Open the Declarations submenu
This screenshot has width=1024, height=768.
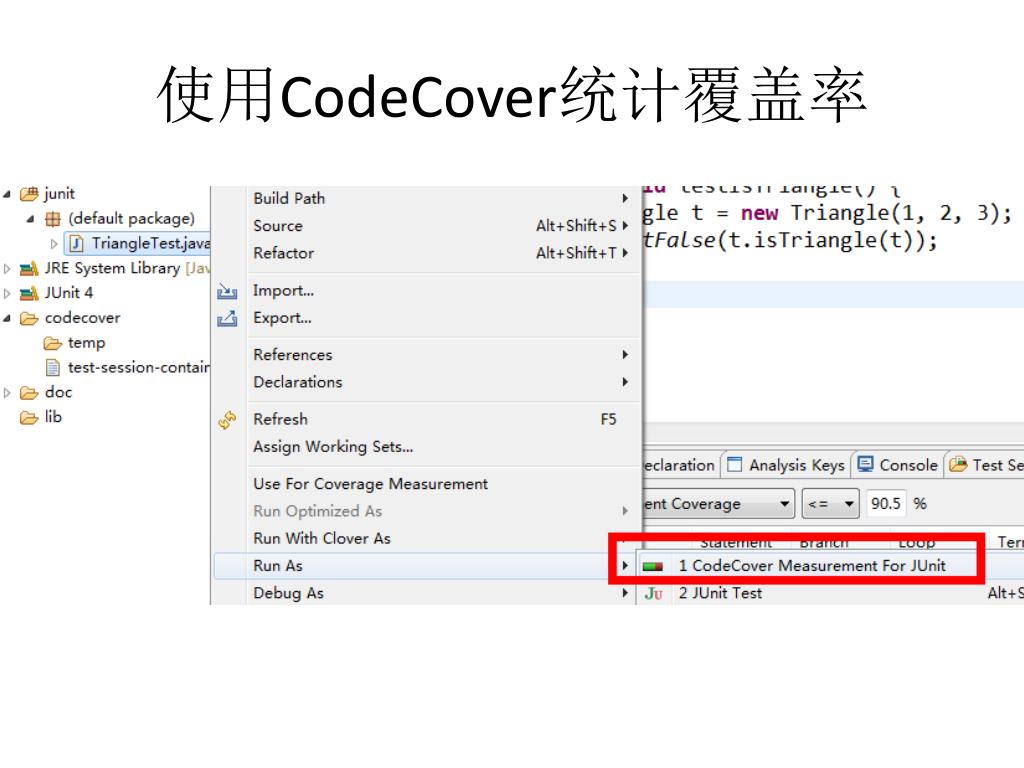(x=428, y=382)
